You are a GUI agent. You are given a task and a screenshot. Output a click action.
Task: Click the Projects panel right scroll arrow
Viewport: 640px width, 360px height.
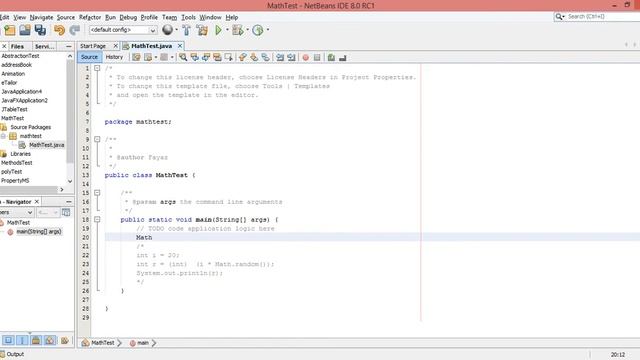pyautogui.click(x=62, y=189)
